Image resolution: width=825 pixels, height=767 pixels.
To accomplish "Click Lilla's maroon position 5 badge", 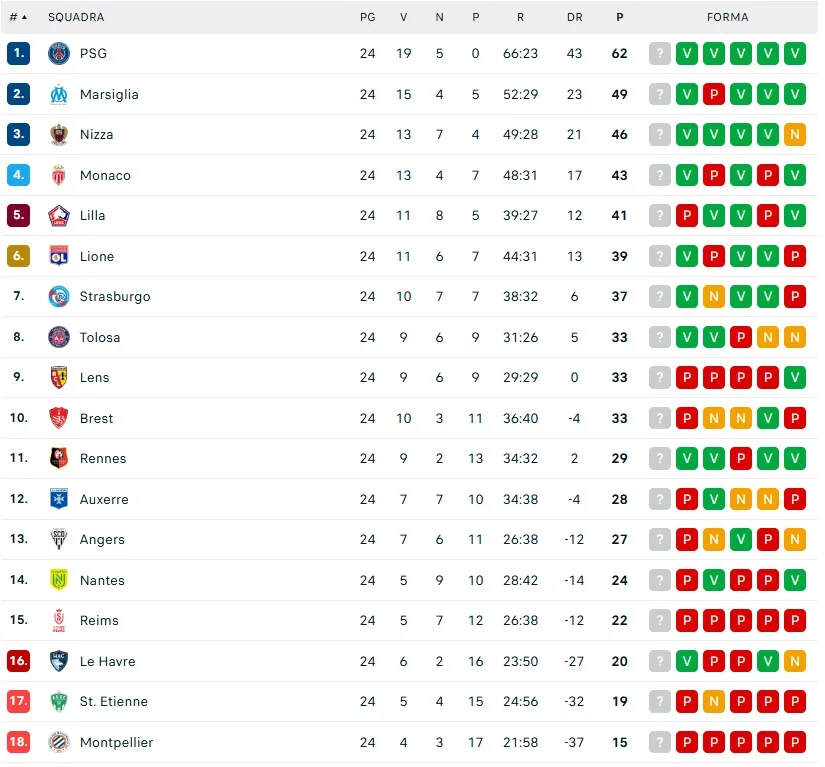I will pyautogui.click(x=18, y=216).
